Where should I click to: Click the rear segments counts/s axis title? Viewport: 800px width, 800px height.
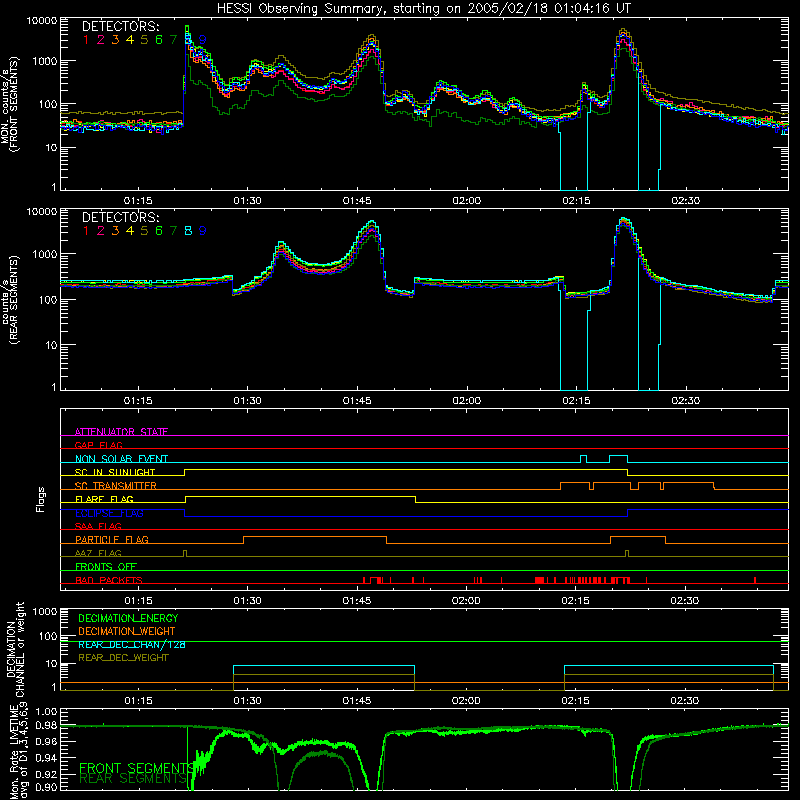[x=9, y=300]
